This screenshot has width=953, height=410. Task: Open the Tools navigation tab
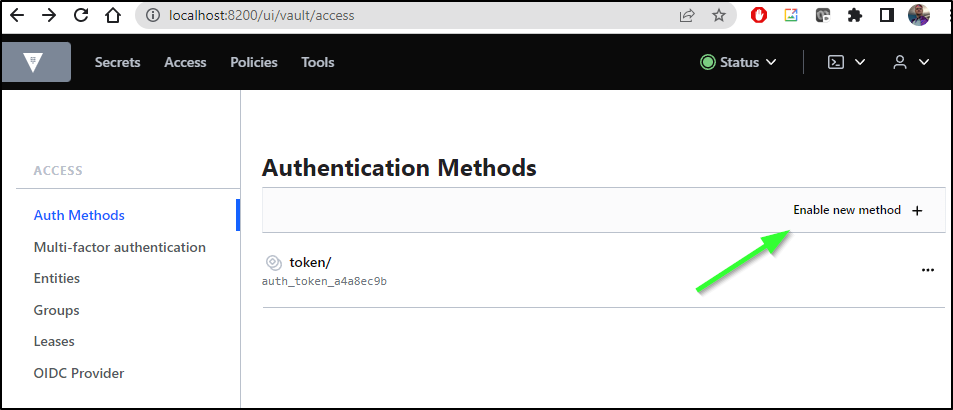(318, 62)
